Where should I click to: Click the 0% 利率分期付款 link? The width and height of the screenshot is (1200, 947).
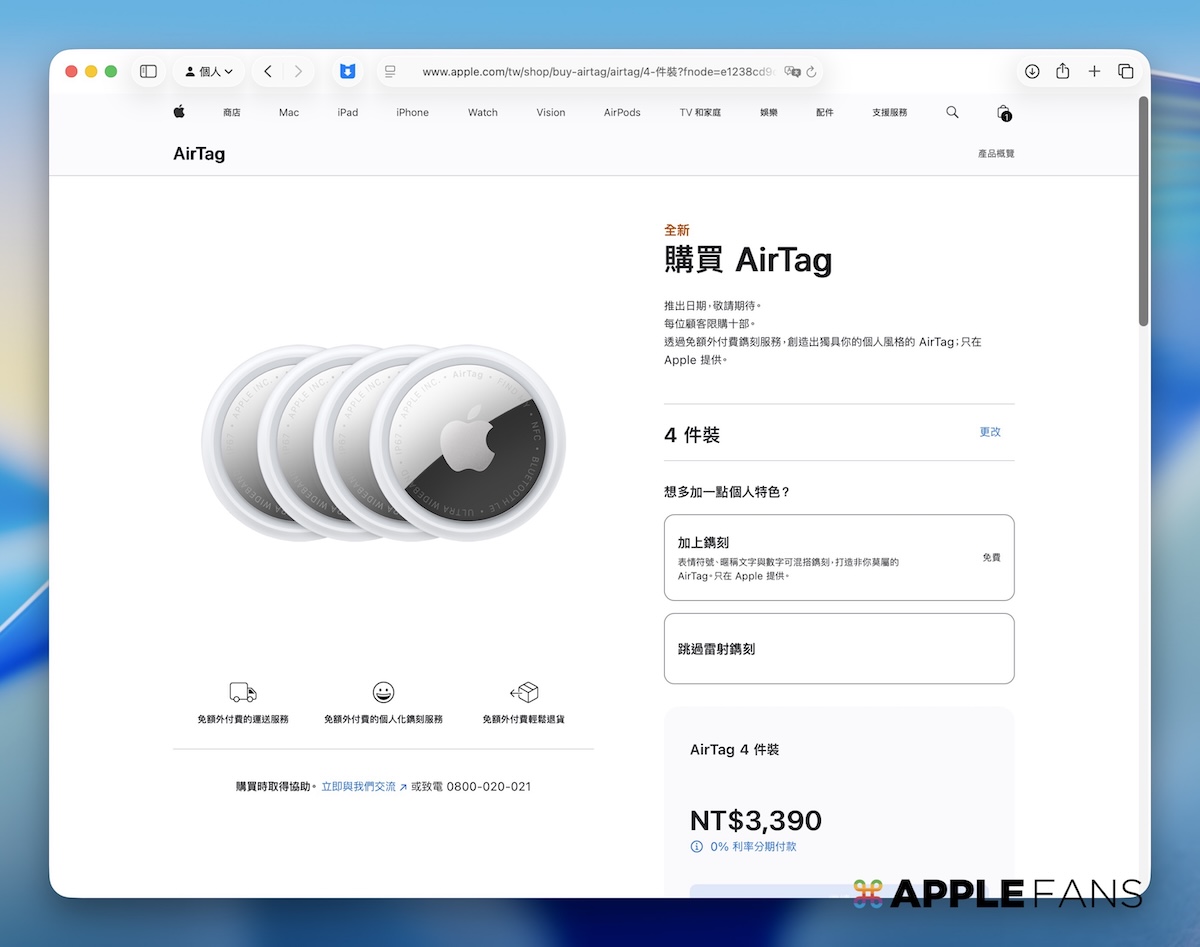click(752, 846)
